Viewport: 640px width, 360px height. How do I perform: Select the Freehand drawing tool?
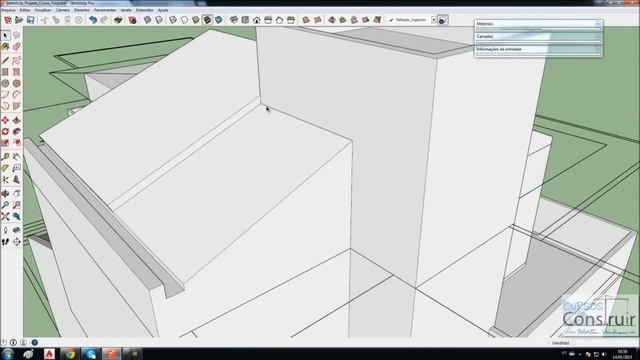point(16,61)
